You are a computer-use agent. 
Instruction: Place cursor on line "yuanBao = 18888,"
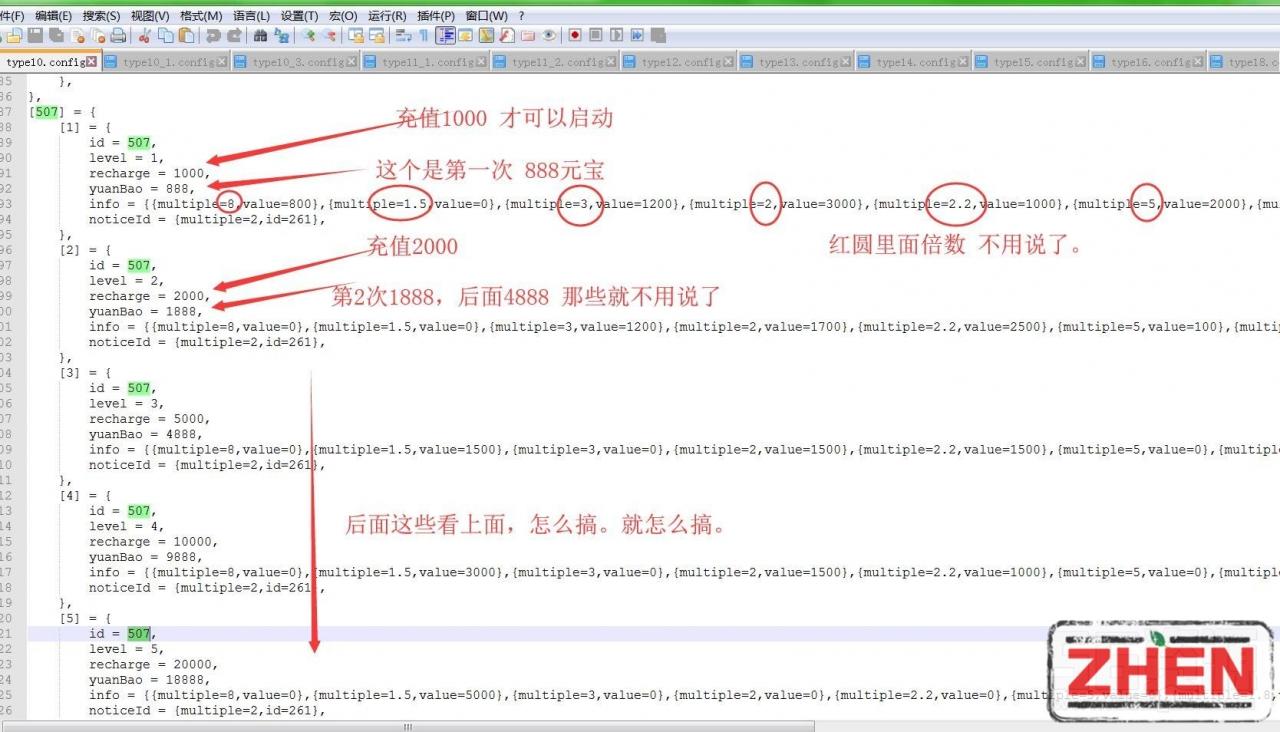coord(150,680)
